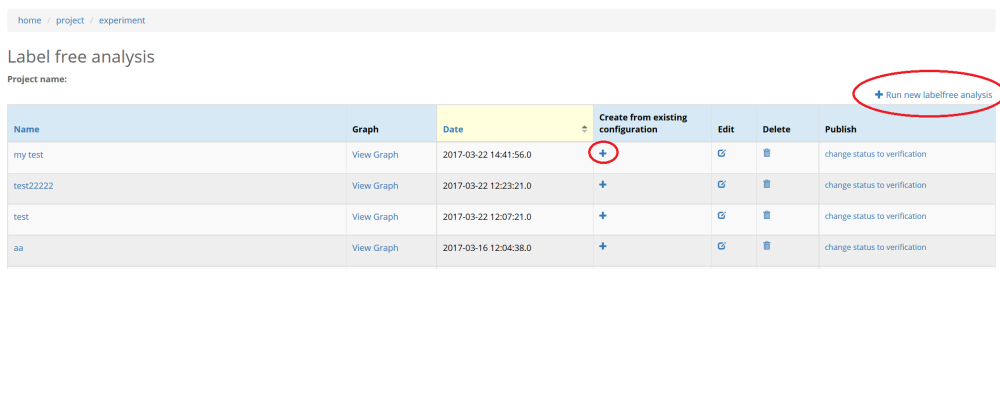Delete the my test analysis
1000x413 pixels.
[767, 153]
